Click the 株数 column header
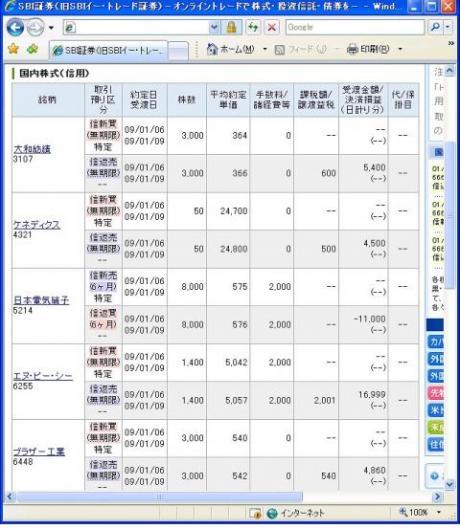The width and height of the screenshot is (460, 529). tap(187, 100)
